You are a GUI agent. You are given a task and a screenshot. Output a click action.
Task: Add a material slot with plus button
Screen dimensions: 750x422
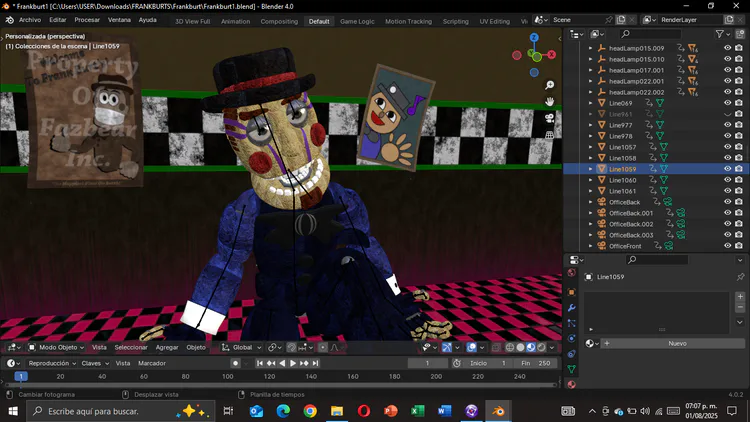click(x=740, y=297)
